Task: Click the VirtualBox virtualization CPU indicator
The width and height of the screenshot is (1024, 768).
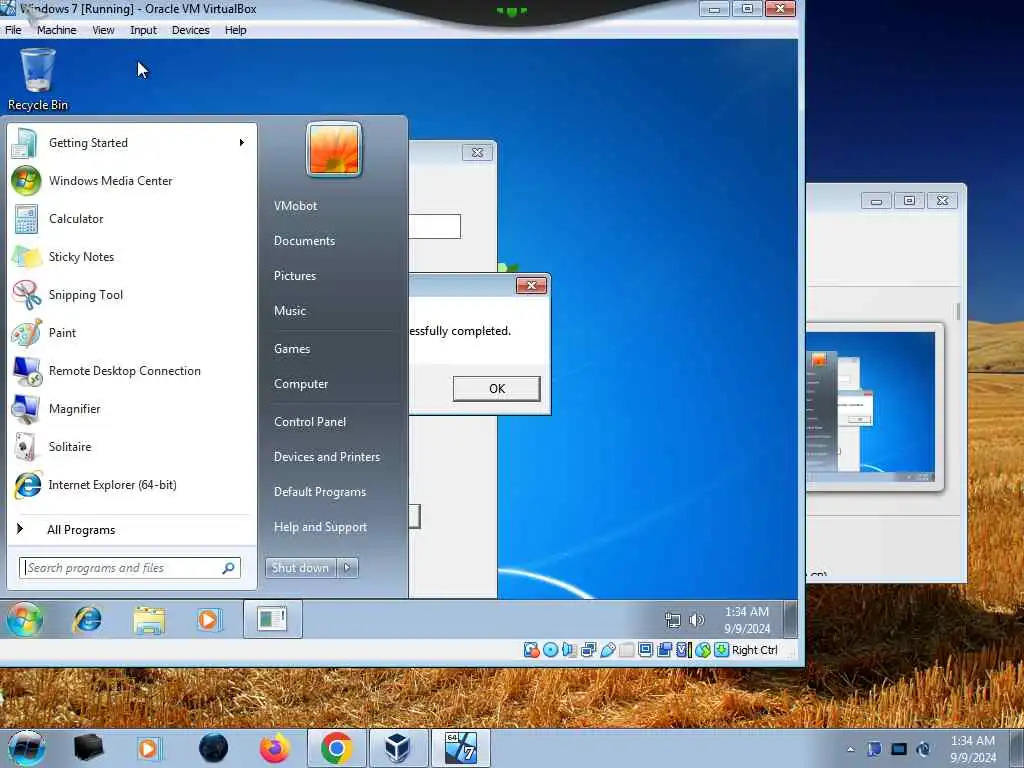Action: 683,650
